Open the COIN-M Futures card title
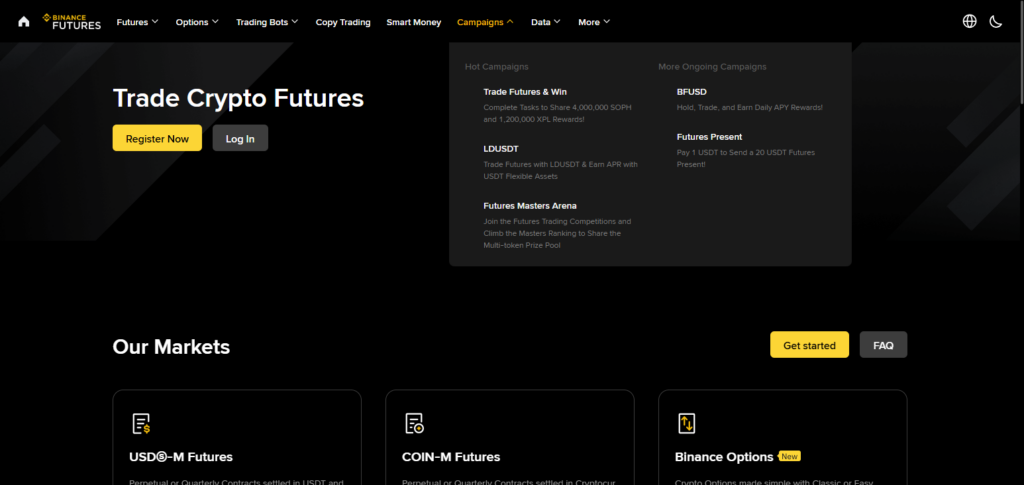1024x485 pixels. pos(451,457)
